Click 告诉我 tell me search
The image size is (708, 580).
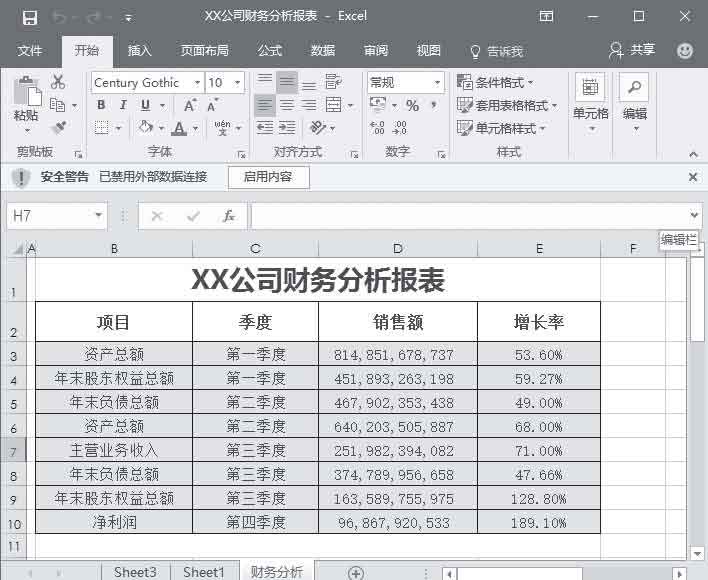[x=497, y=51]
